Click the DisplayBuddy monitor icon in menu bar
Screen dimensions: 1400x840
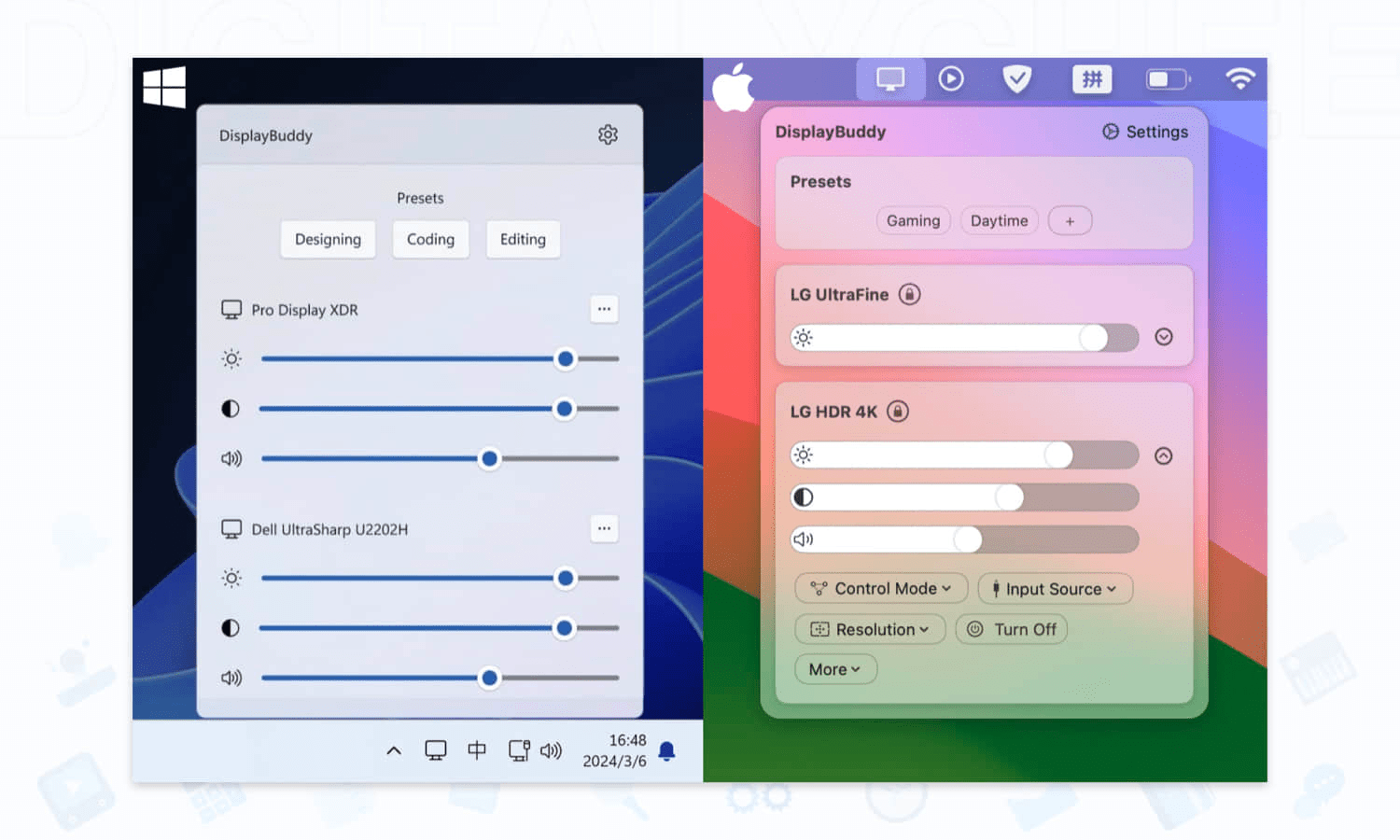pos(890,79)
